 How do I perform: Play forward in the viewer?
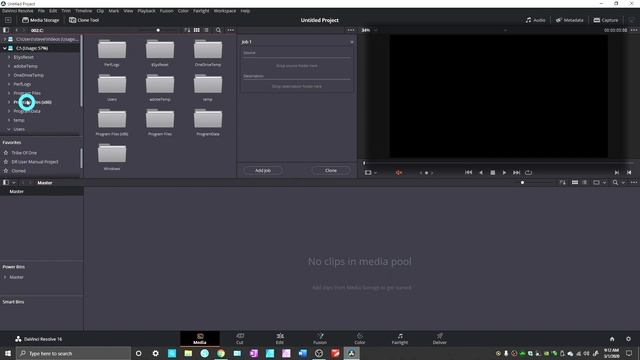[x=504, y=173]
